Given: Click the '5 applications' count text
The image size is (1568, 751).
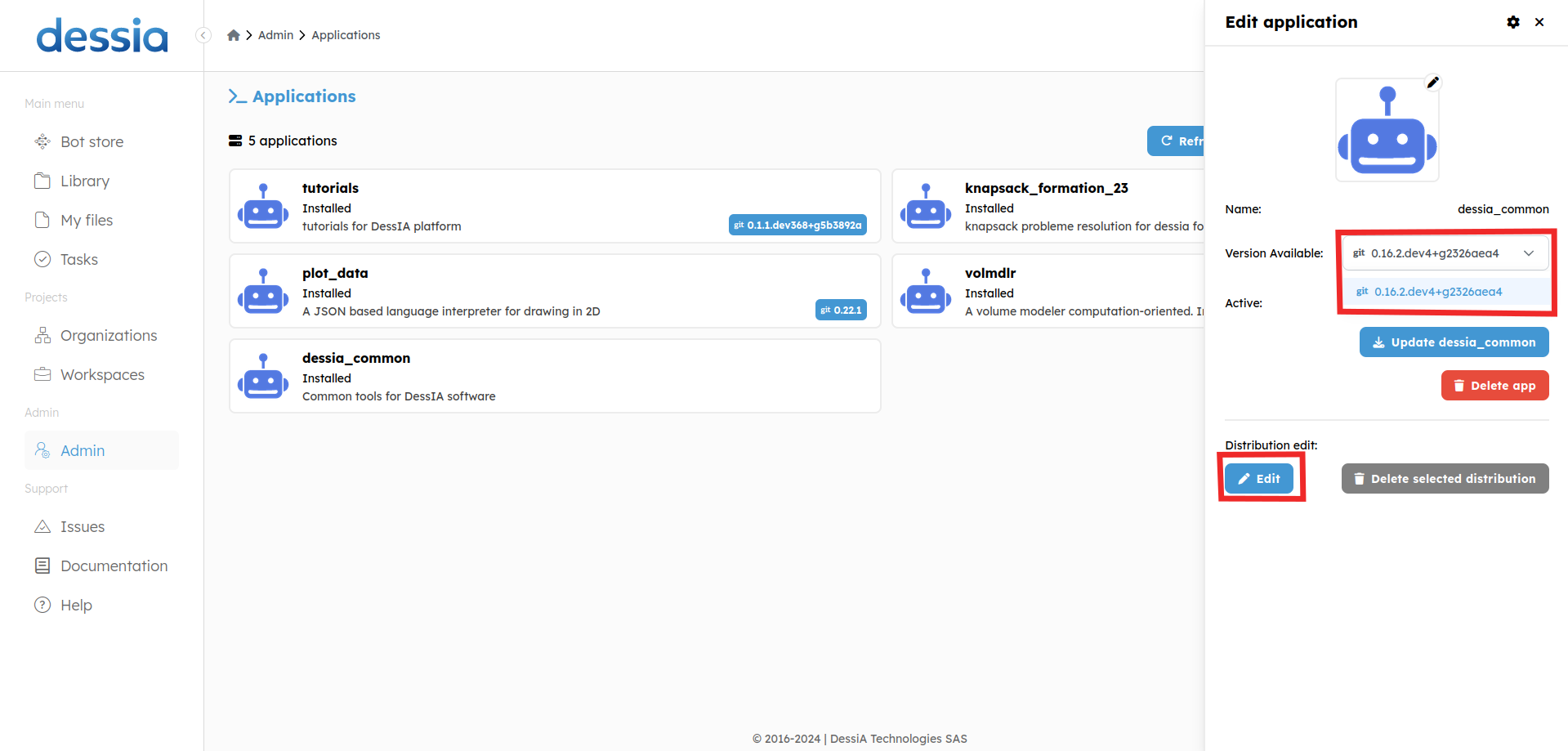Looking at the screenshot, I should pyautogui.click(x=293, y=141).
